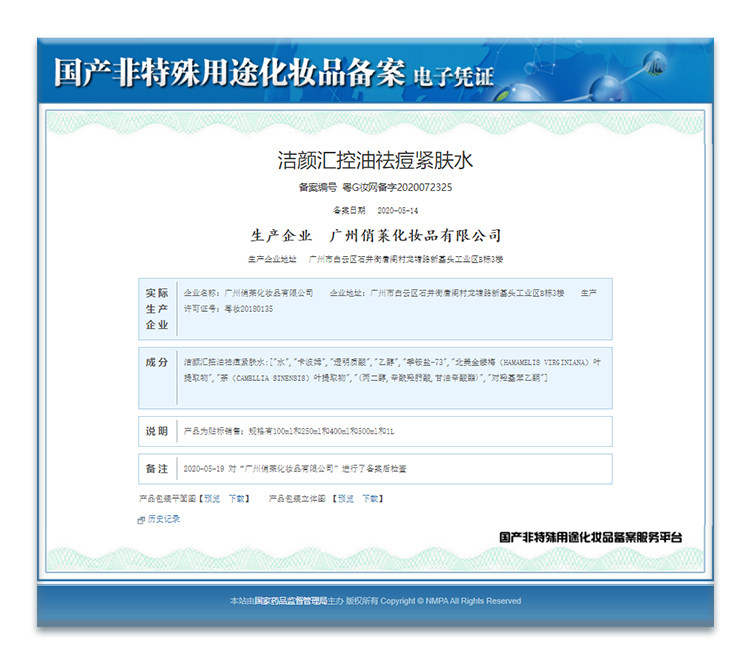This screenshot has width=750, height=652.
Task: Download the 产品包装立体图 file
Action: click(x=370, y=498)
